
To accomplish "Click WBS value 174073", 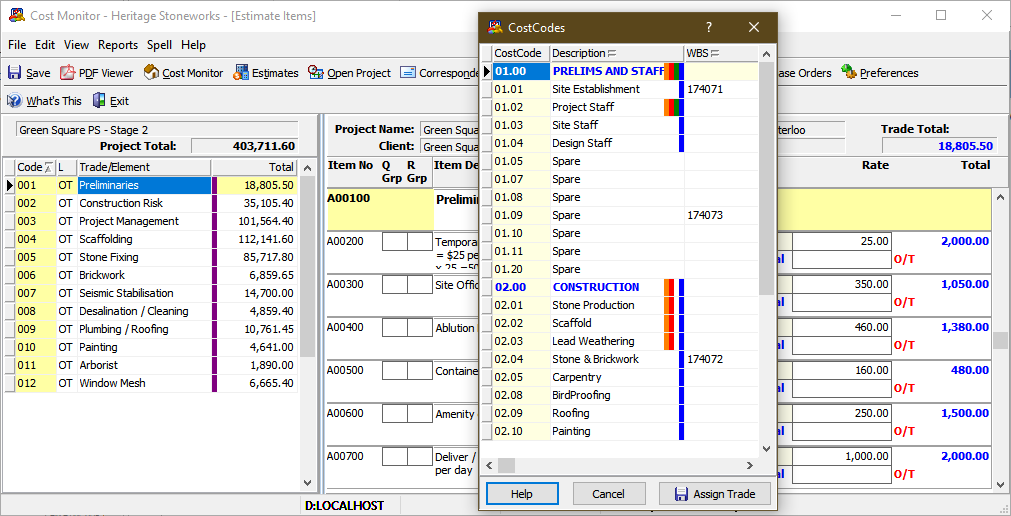I will click(705, 215).
